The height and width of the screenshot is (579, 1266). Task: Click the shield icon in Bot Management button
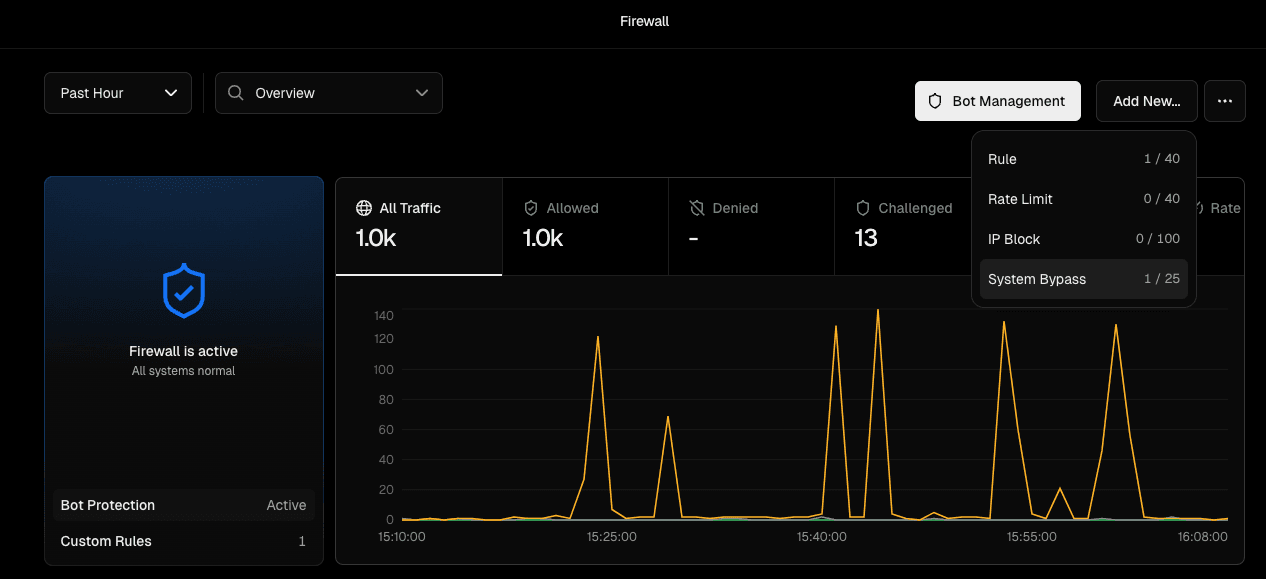coord(936,101)
